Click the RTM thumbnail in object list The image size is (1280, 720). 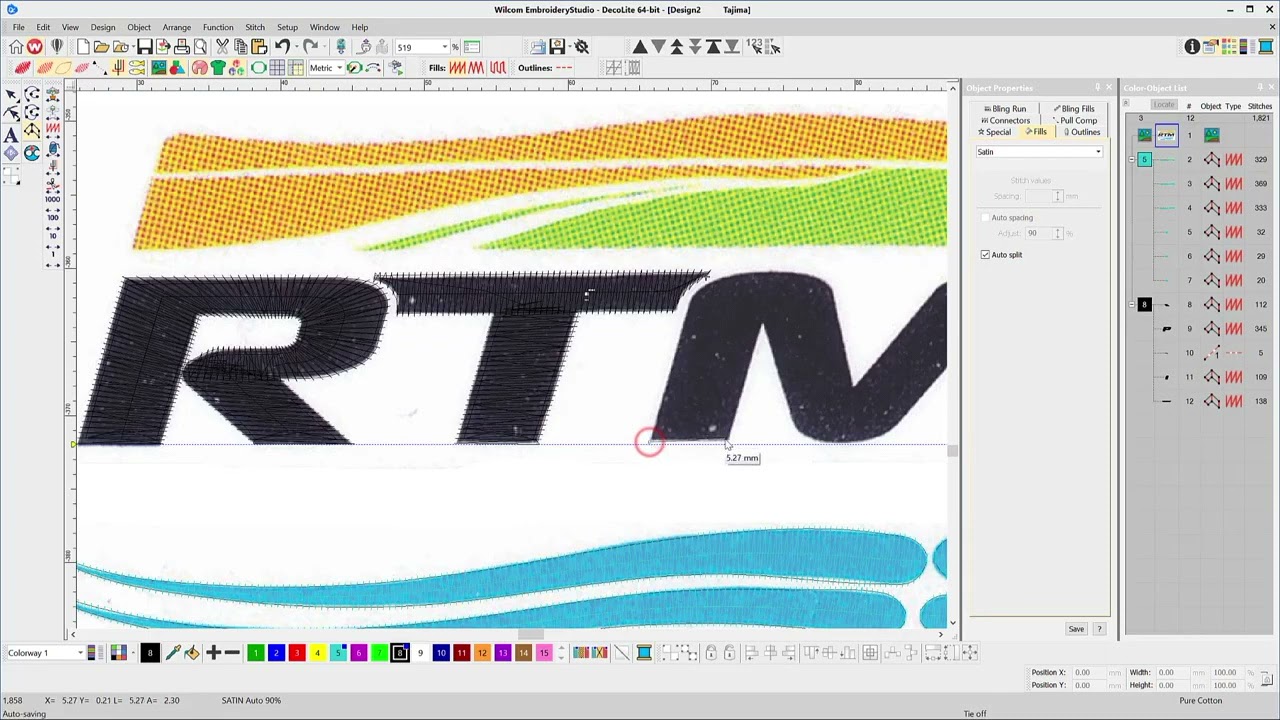(x=1166, y=135)
